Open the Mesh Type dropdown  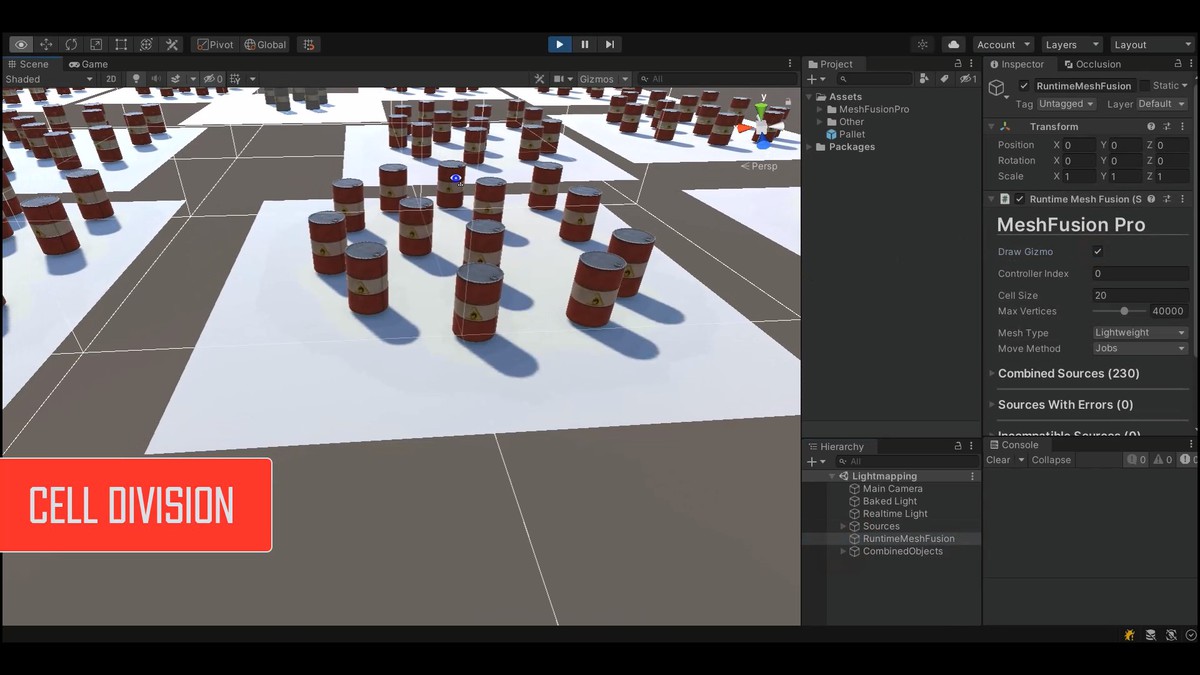coord(1140,333)
